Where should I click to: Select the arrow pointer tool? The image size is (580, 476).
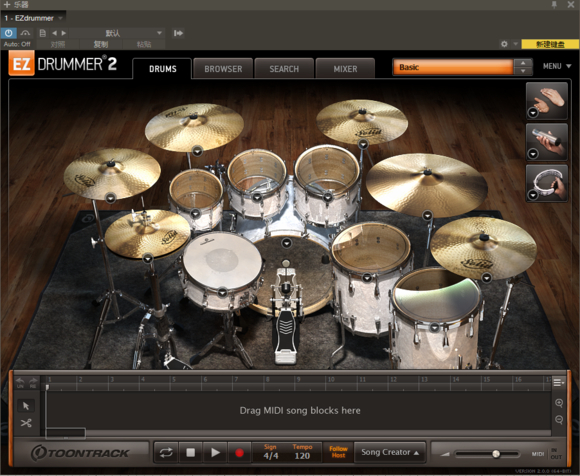(26, 406)
